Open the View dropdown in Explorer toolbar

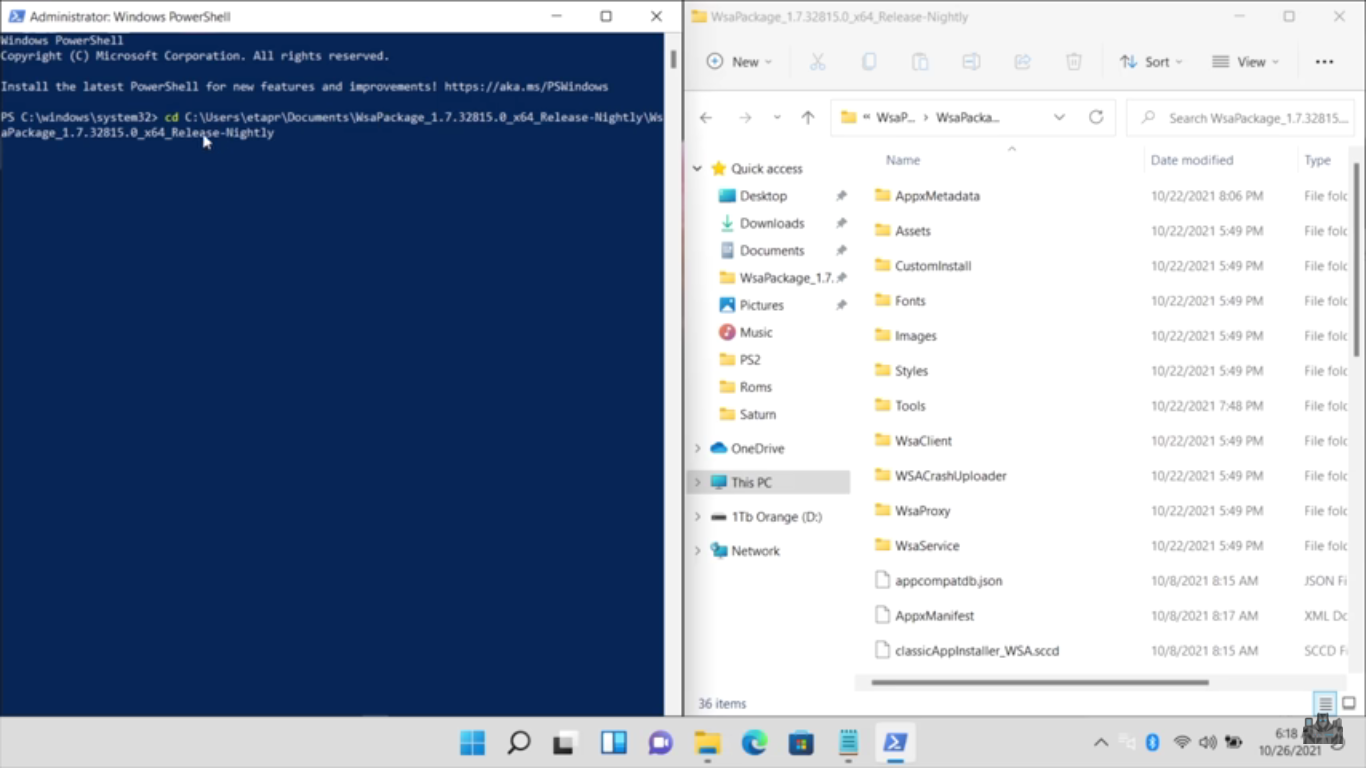1245,62
